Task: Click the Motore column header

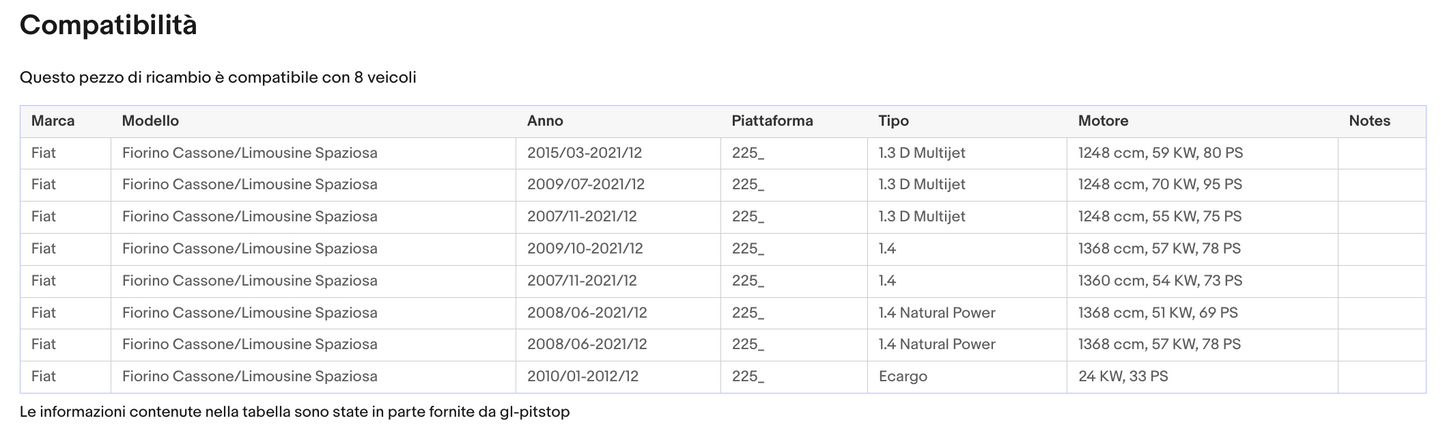Action: coord(1103,121)
